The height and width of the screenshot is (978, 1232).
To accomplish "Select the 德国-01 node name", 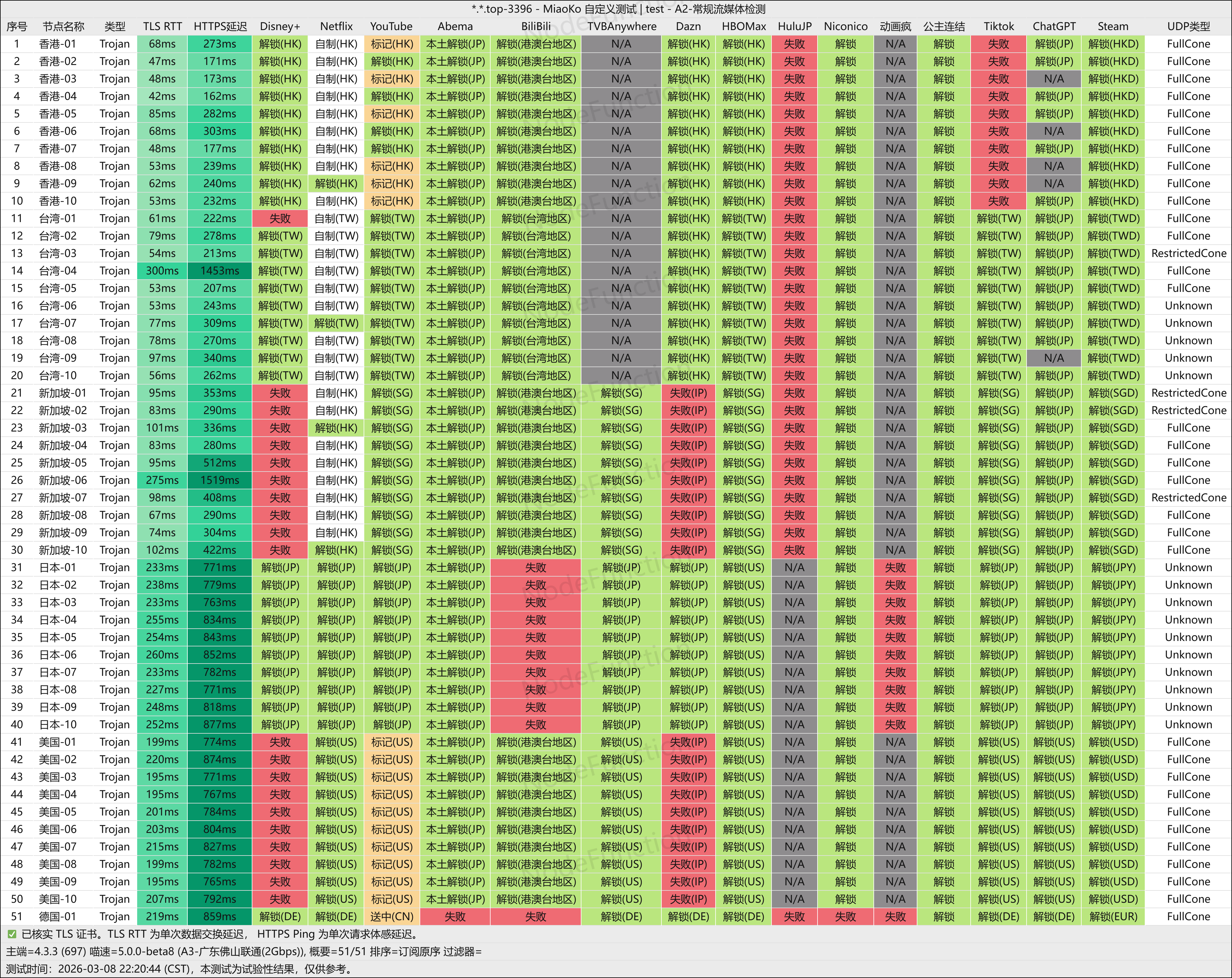I will coord(57,916).
